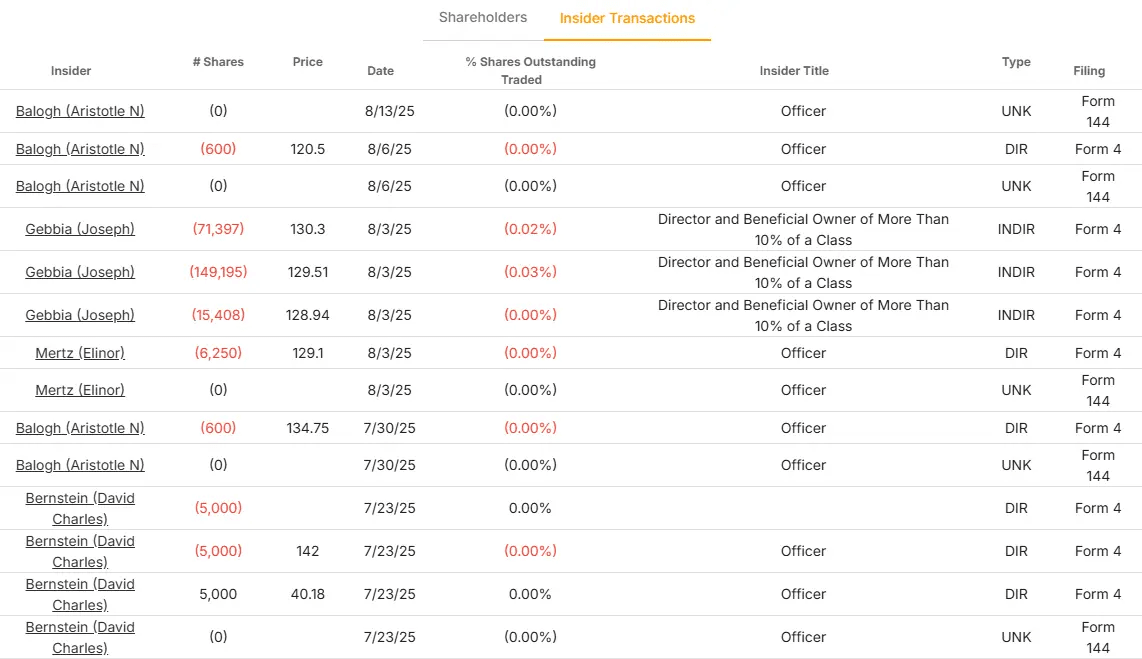Sort by the # Shares column header

click(x=218, y=62)
